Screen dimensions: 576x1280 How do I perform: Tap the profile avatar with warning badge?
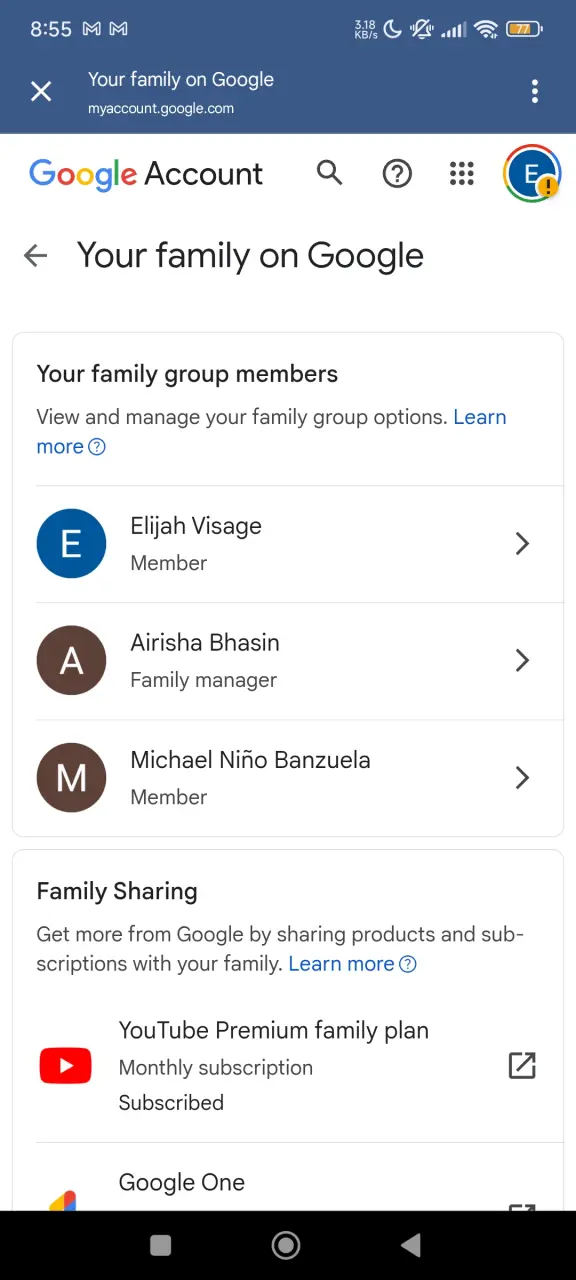(x=532, y=174)
